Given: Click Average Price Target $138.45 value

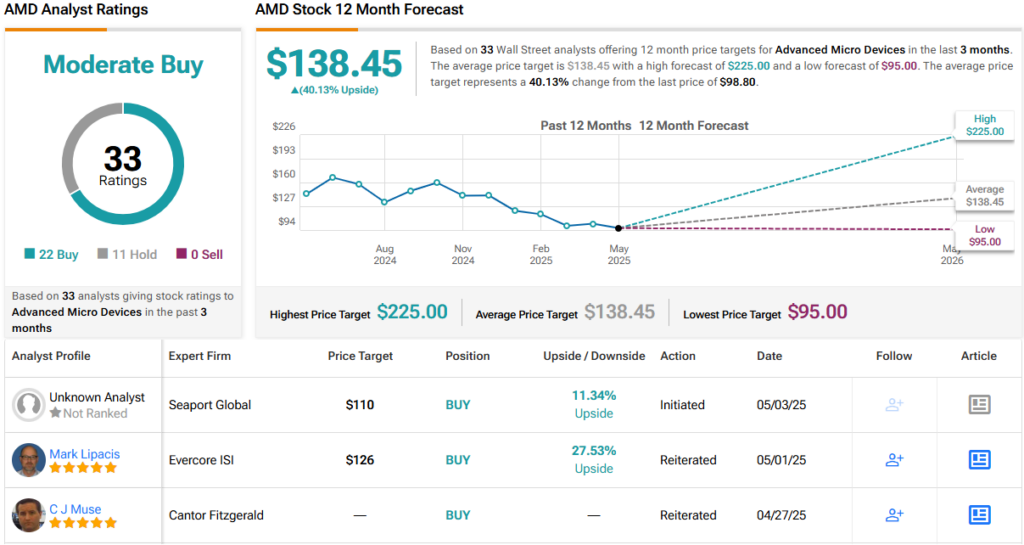Looking at the screenshot, I should [x=619, y=312].
